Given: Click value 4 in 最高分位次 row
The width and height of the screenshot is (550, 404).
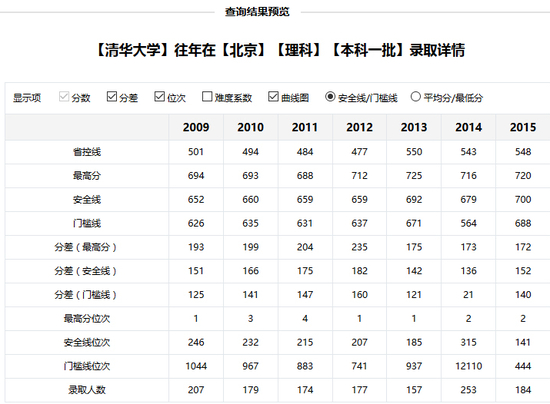Looking at the screenshot, I should (305, 319).
